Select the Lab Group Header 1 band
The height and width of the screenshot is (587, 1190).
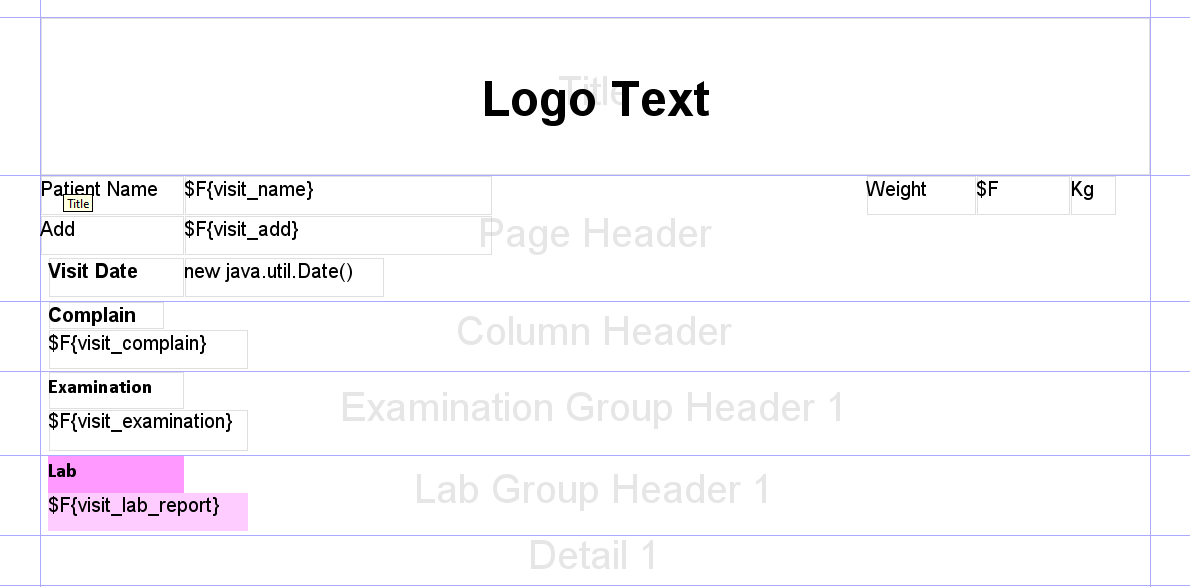pyautogui.click(x=594, y=490)
